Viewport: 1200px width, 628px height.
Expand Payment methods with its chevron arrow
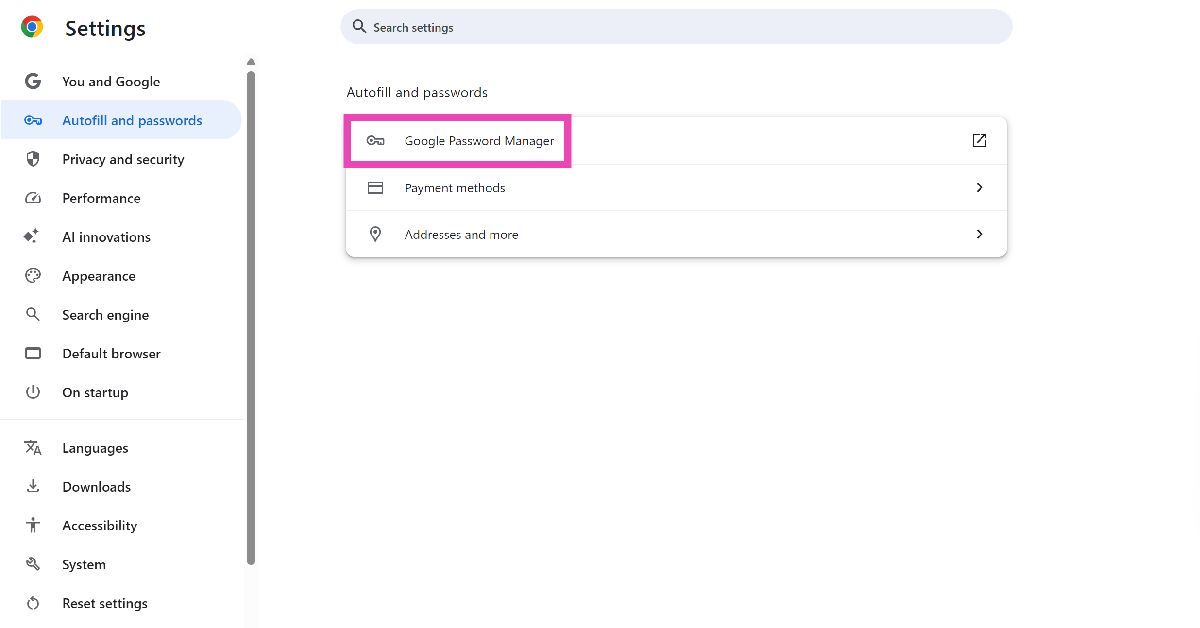pyautogui.click(x=979, y=188)
